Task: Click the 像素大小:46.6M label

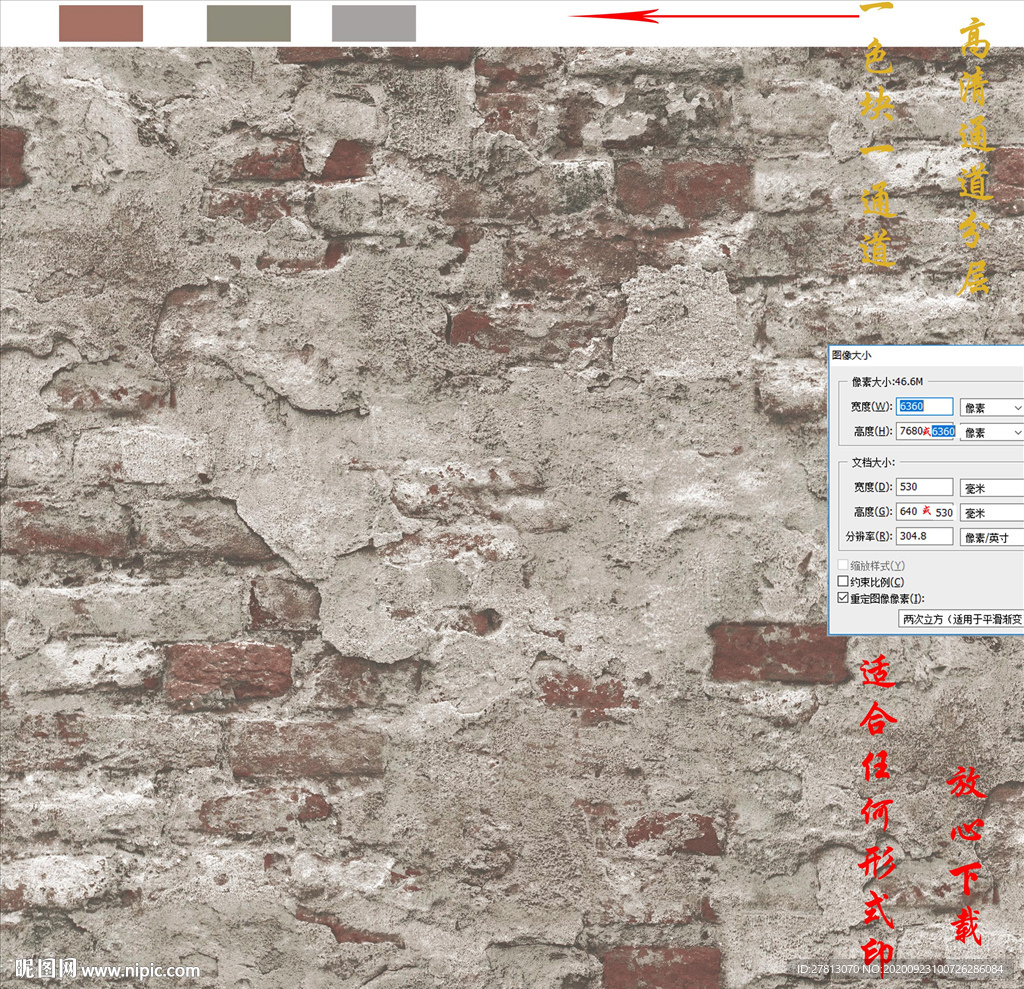Action: (888, 381)
